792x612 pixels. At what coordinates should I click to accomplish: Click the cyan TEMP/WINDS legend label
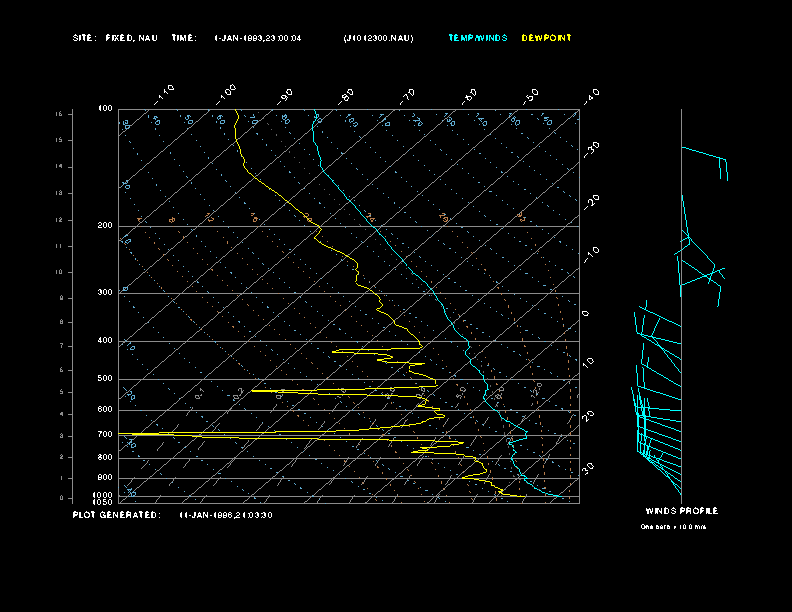(x=478, y=38)
